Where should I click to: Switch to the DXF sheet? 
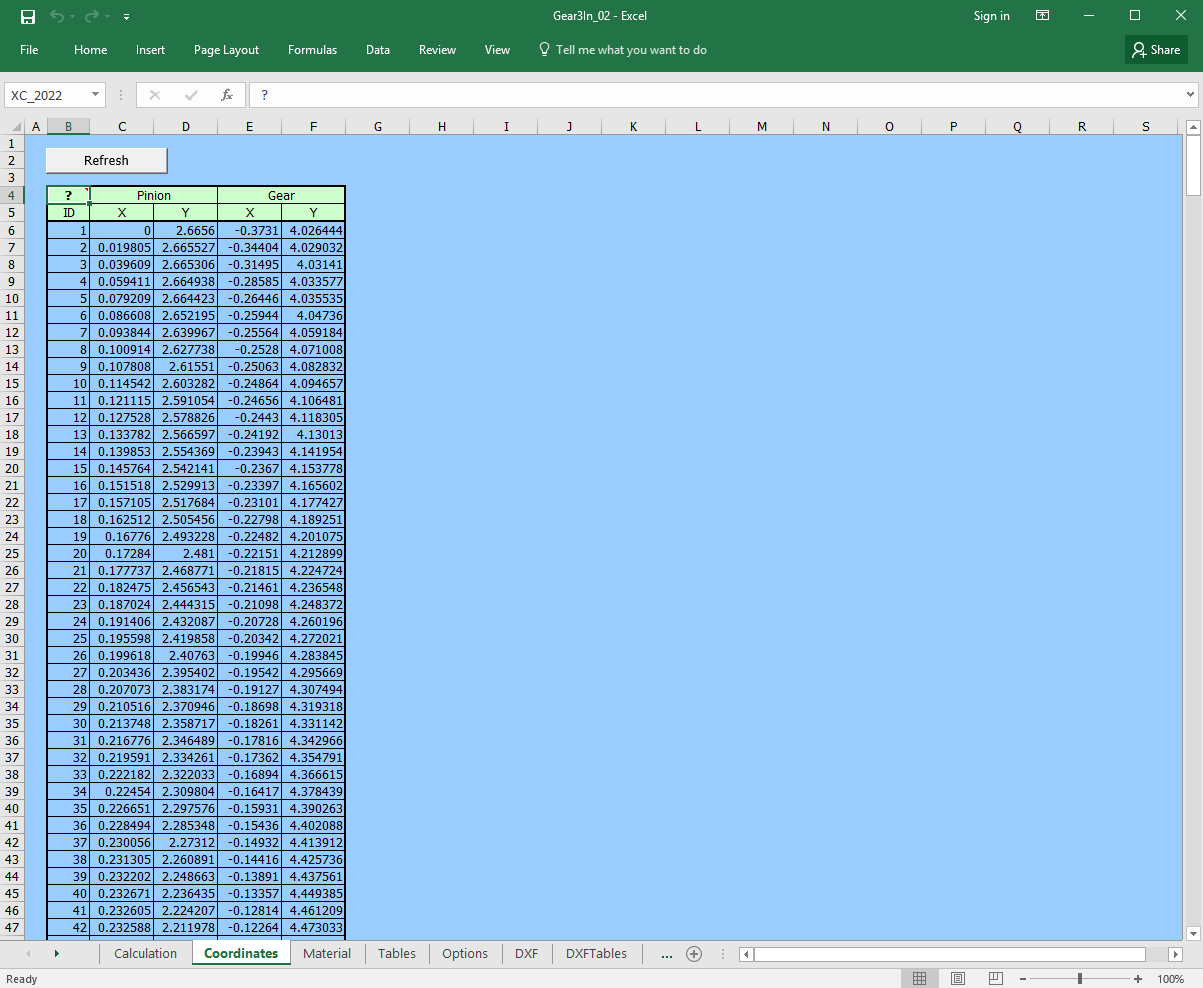(527, 953)
